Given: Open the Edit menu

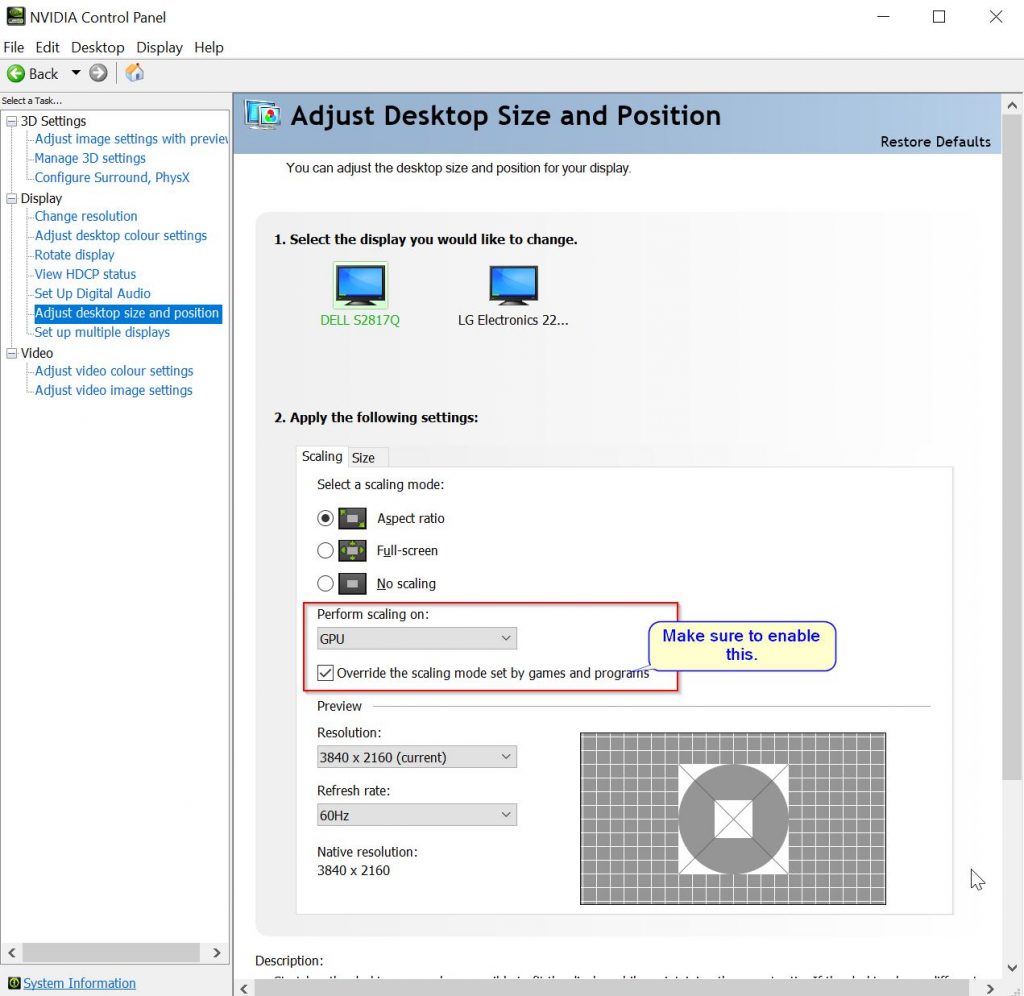Looking at the screenshot, I should pyautogui.click(x=47, y=47).
